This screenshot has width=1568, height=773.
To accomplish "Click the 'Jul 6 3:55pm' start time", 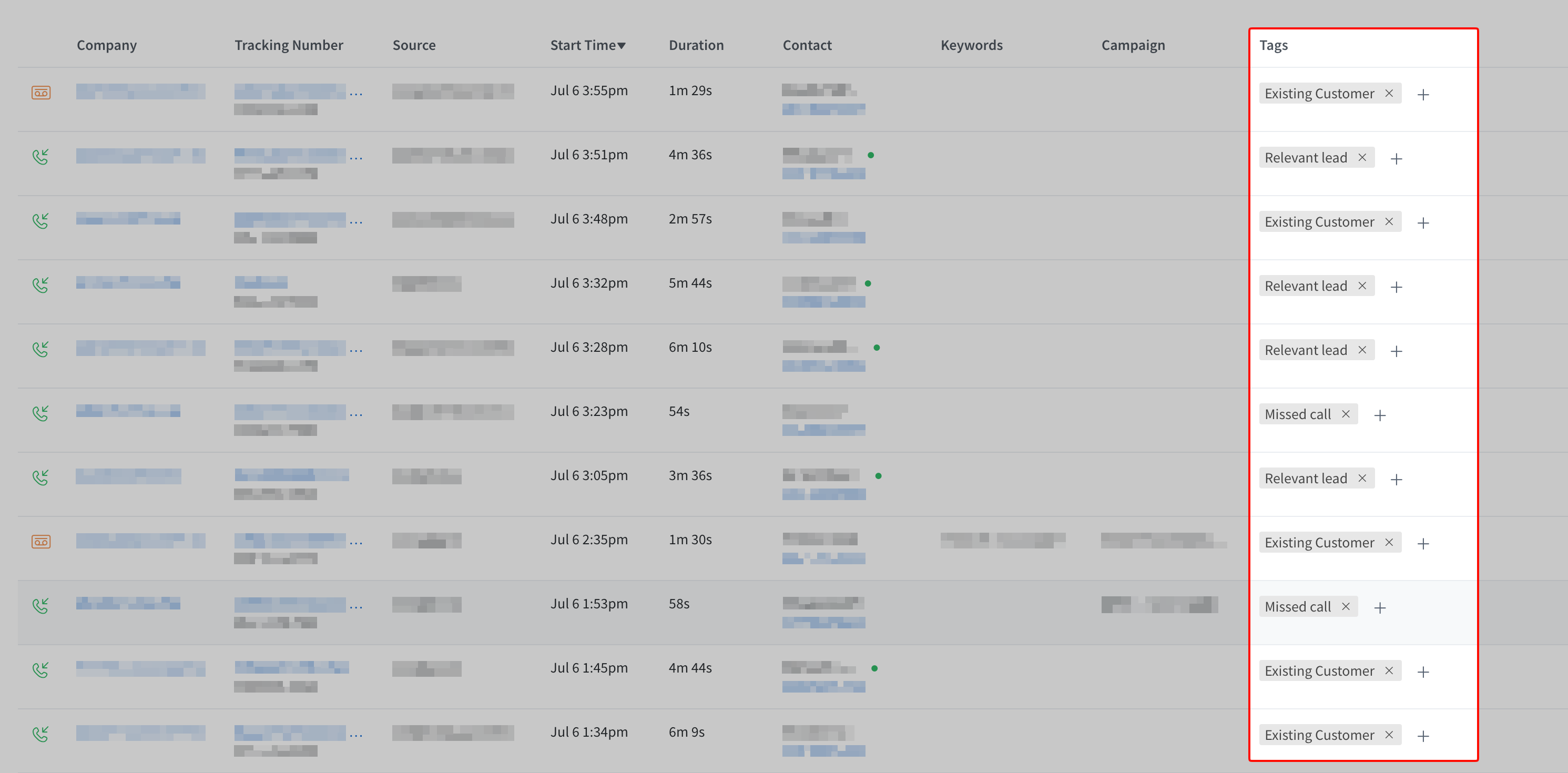I will pos(588,90).
